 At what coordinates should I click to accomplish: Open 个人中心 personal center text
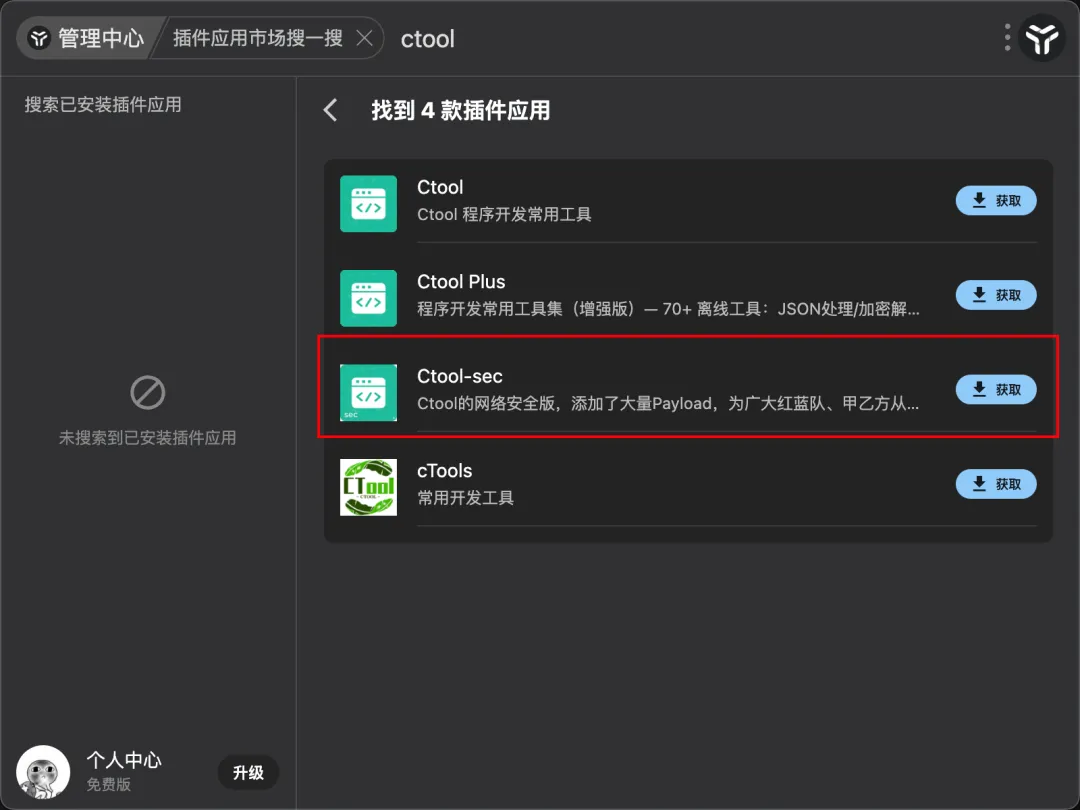(x=124, y=760)
